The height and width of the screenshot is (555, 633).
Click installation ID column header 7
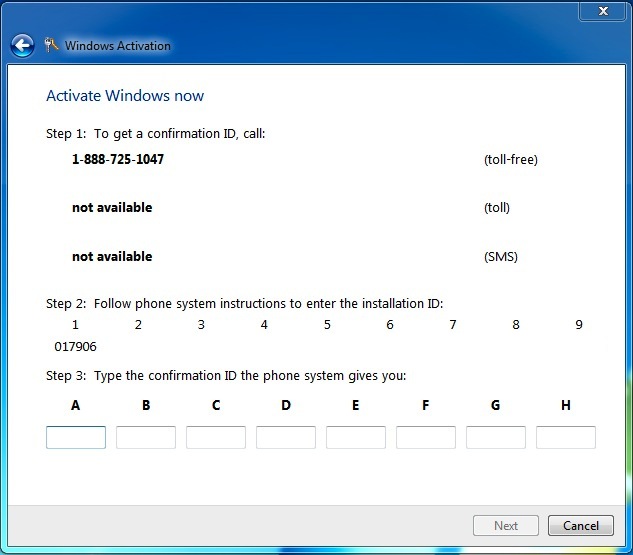(453, 325)
